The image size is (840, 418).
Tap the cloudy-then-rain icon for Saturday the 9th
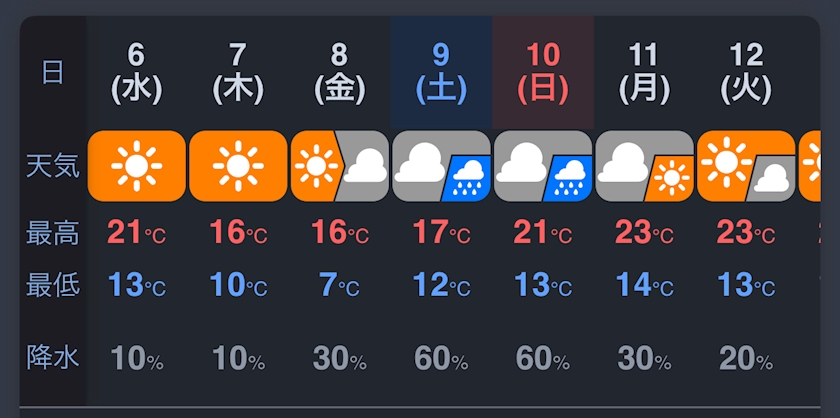(441, 165)
